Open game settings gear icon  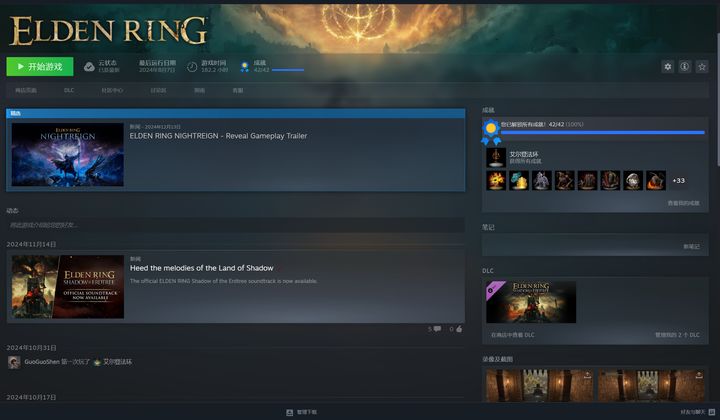tap(668, 67)
